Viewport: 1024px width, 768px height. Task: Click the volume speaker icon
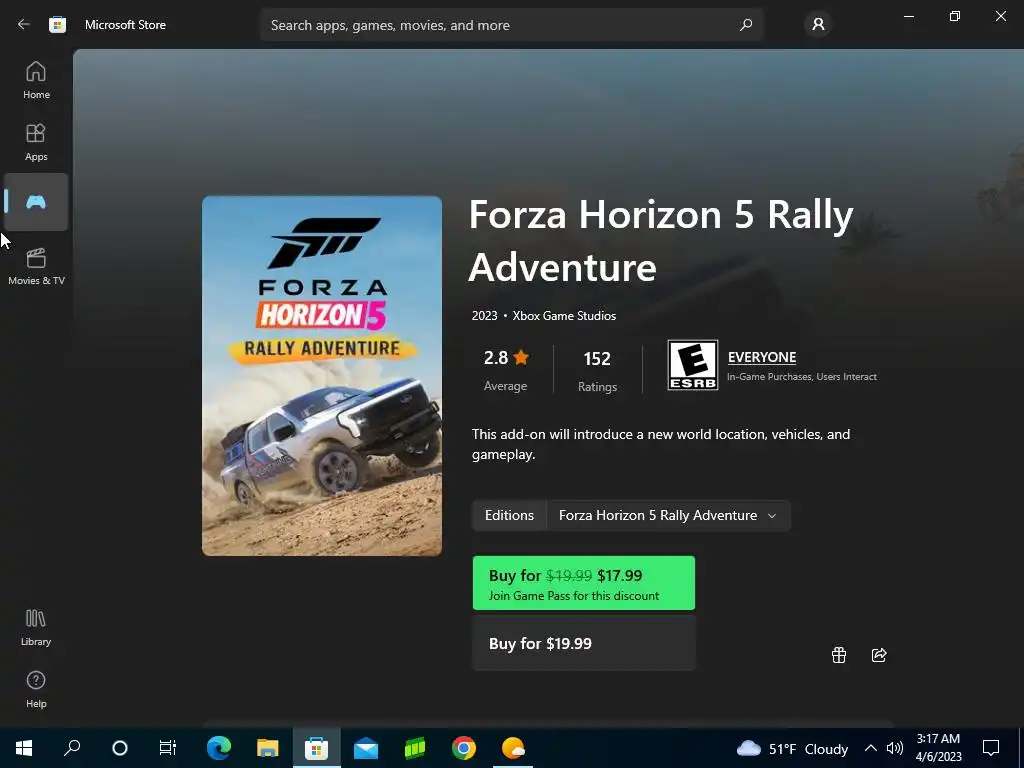(x=895, y=748)
